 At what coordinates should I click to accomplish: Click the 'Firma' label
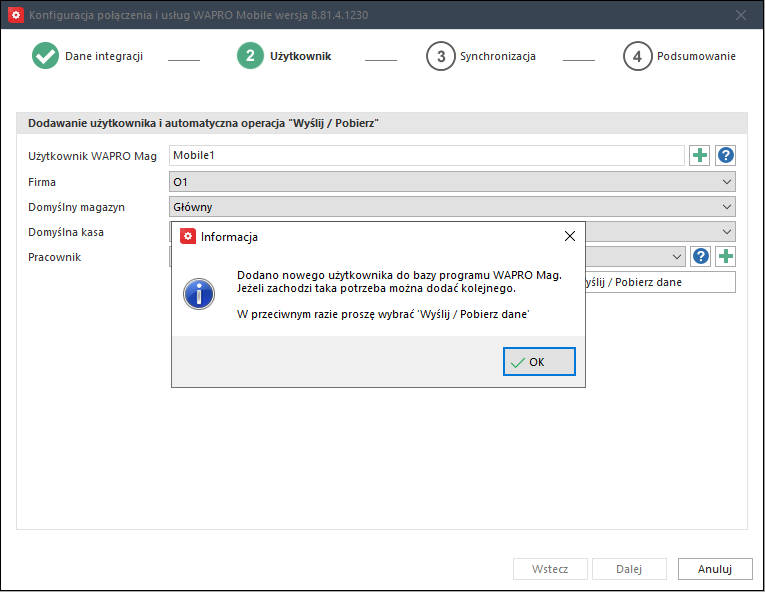click(42, 182)
